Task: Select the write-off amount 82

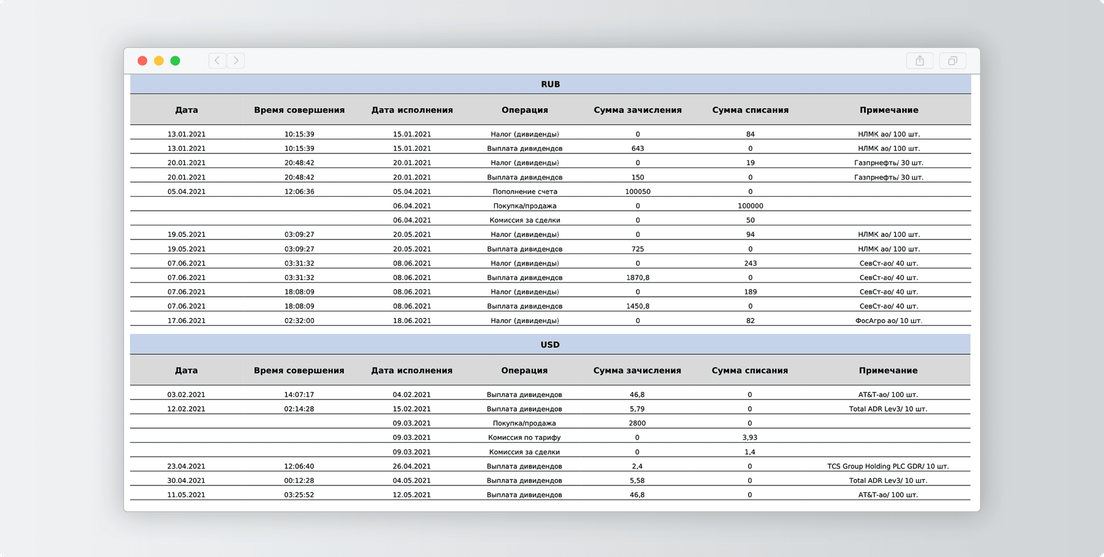Action: pos(751,320)
